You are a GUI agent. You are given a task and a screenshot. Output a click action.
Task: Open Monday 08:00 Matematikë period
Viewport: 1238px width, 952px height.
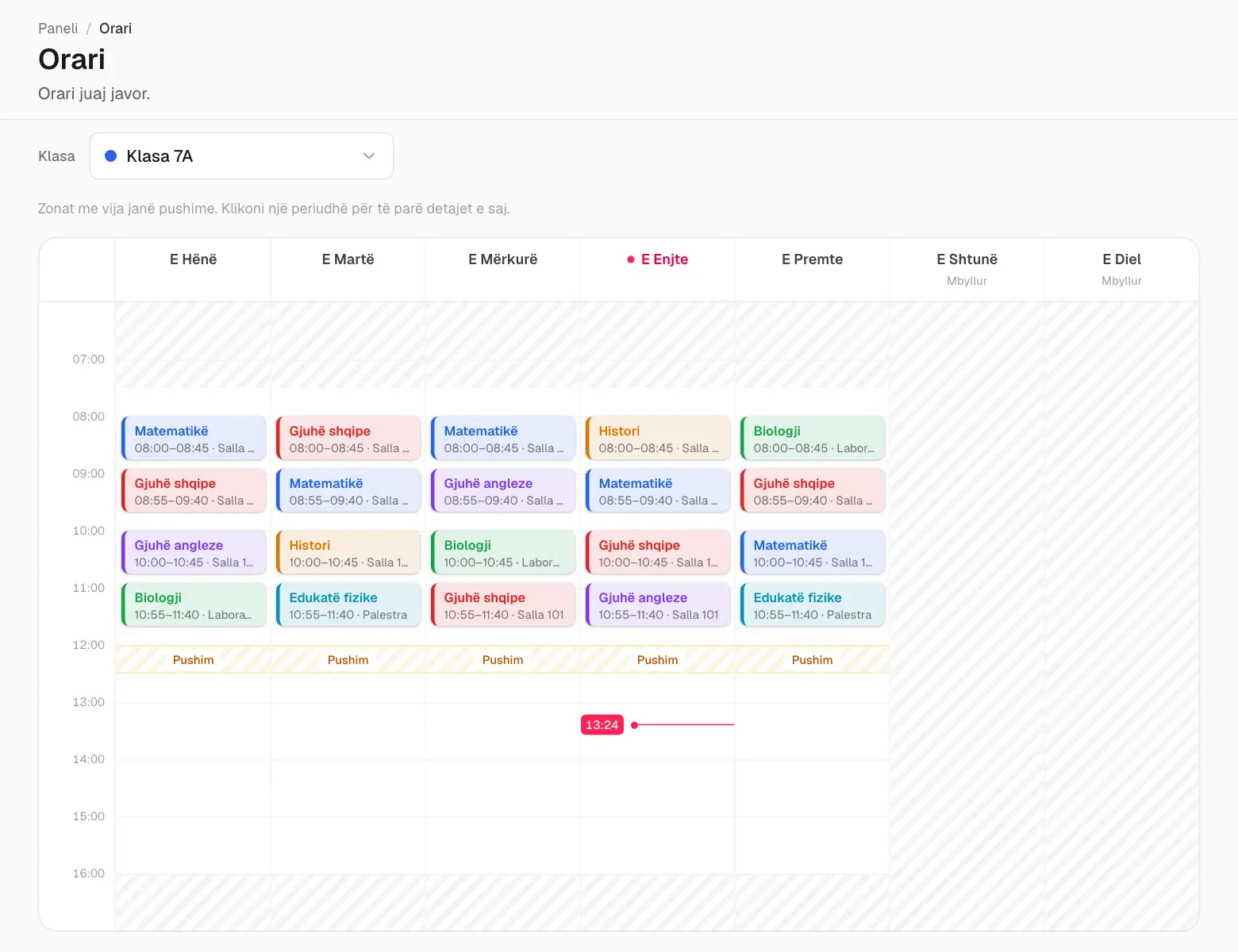point(194,439)
